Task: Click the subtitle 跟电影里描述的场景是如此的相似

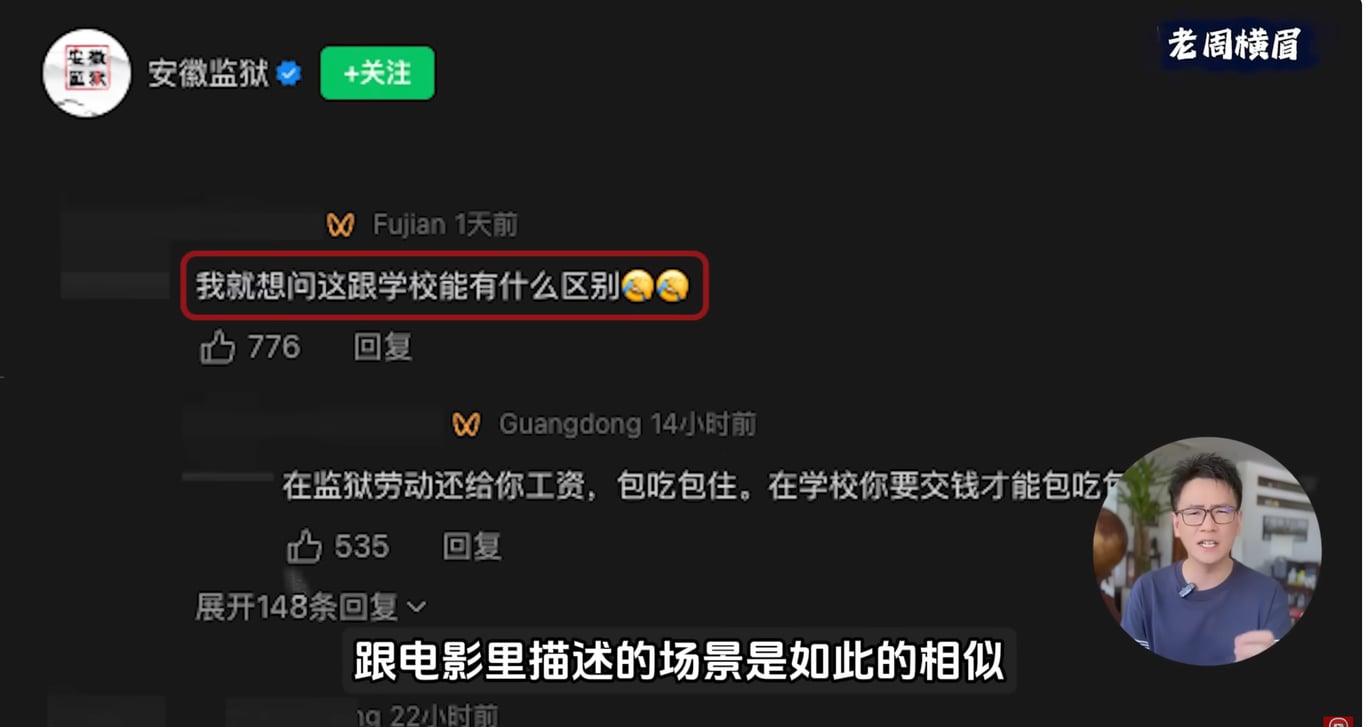Action: point(679,660)
